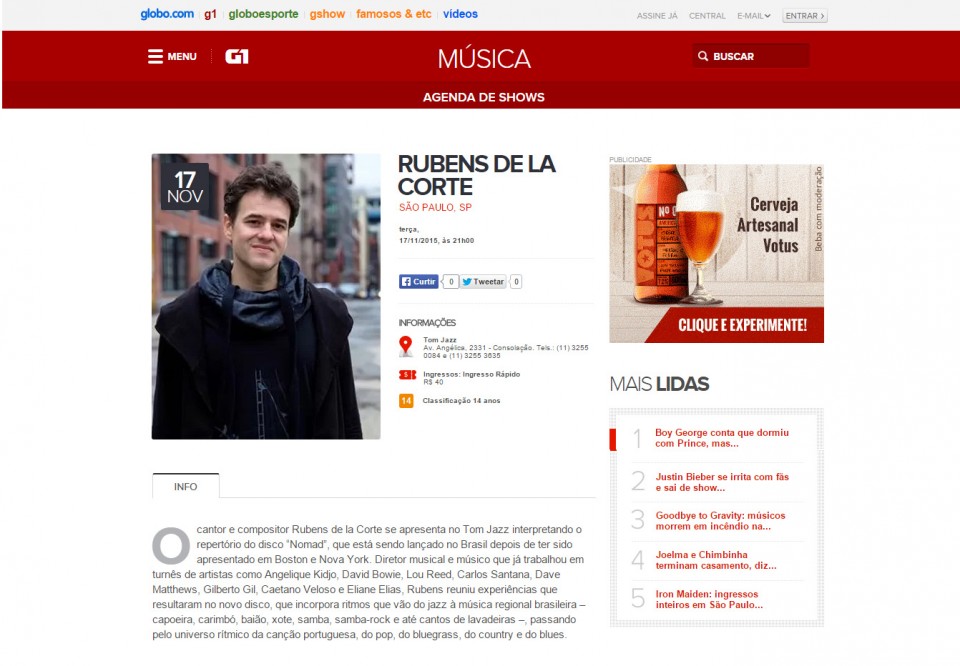Expand the E-MAIL dropdown
This screenshot has height=666, width=960.
tap(754, 16)
